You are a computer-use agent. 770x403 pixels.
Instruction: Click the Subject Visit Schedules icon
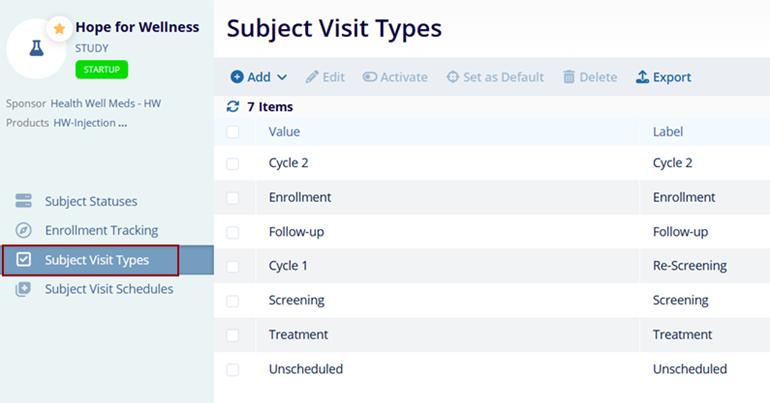[24, 289]
